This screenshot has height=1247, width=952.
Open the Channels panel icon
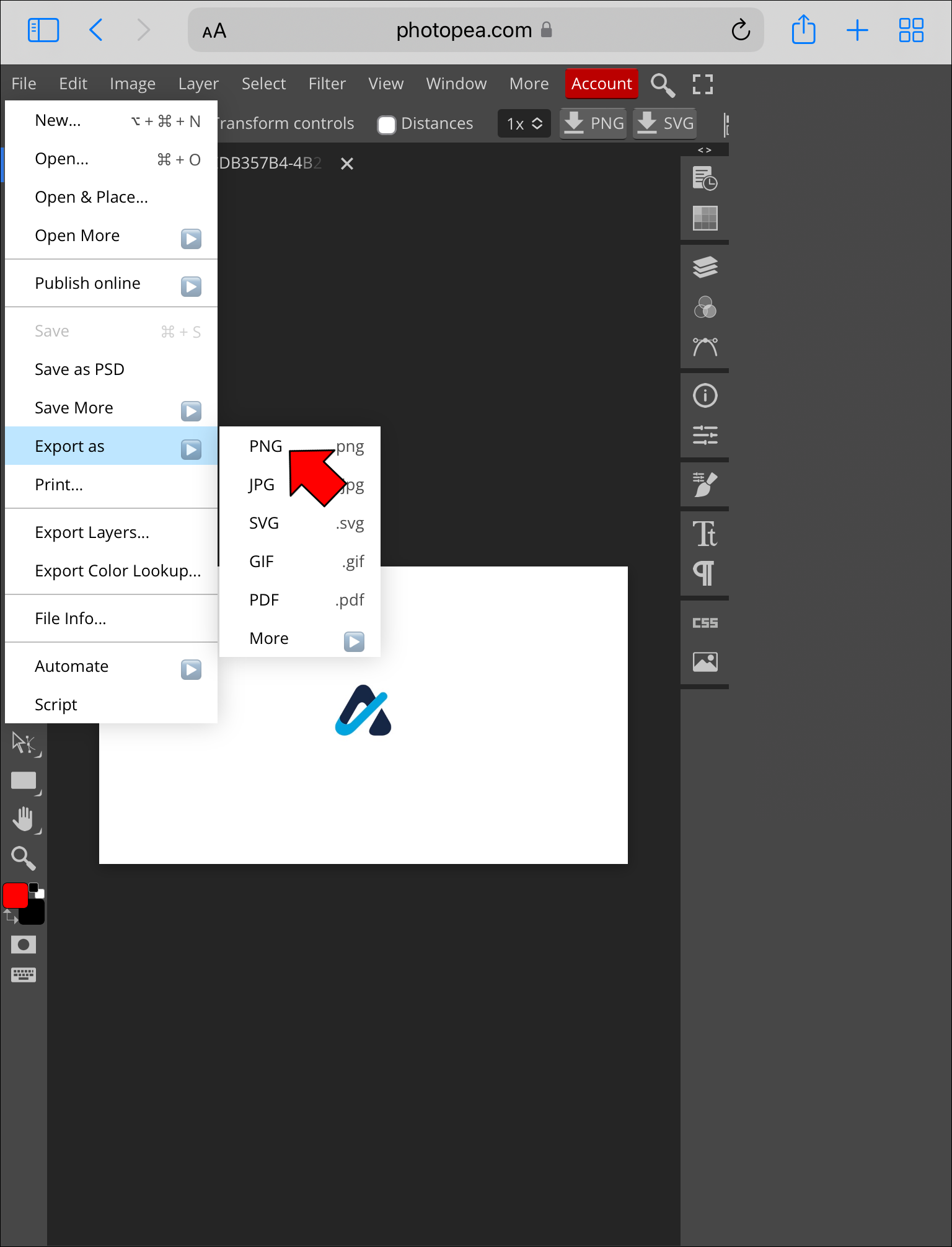tap(705, 307)
